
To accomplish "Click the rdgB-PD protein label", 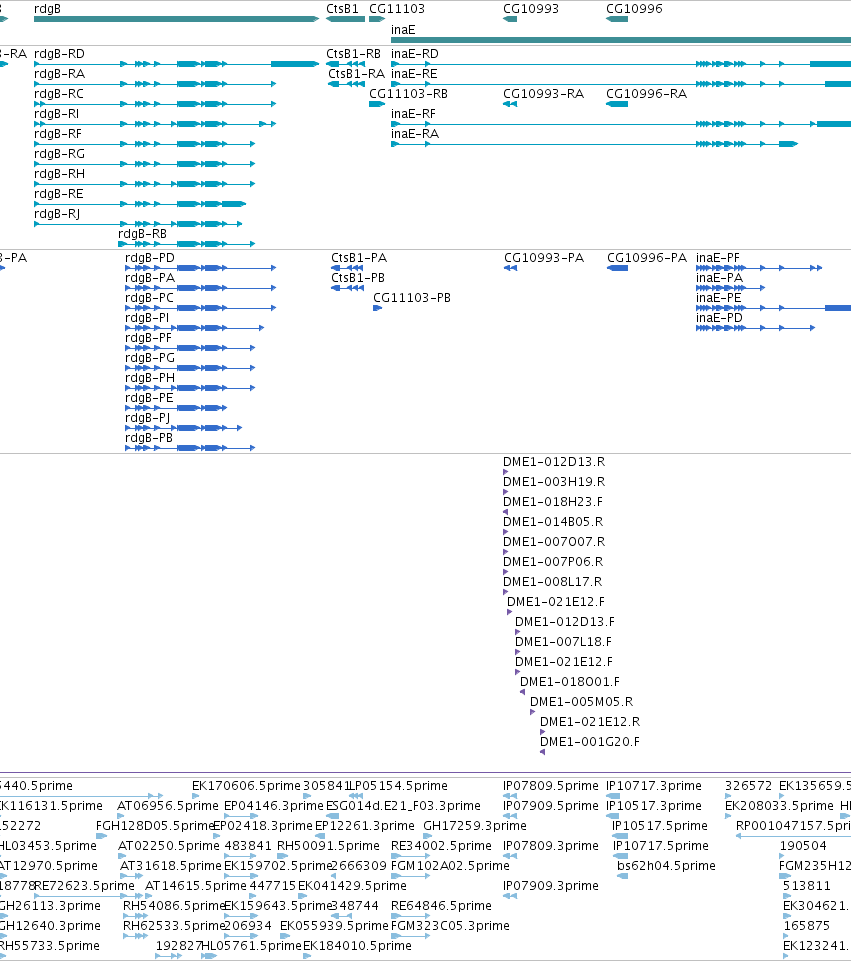I will tap(150, 258).
